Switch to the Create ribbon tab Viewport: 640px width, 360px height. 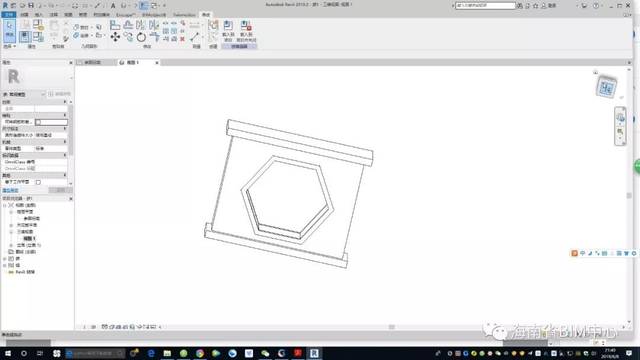(x=24, y=15)
